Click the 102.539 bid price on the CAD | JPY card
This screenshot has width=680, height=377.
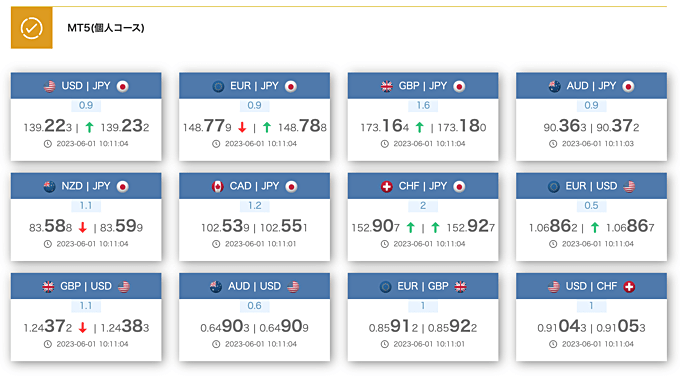(x=225, y=226)
